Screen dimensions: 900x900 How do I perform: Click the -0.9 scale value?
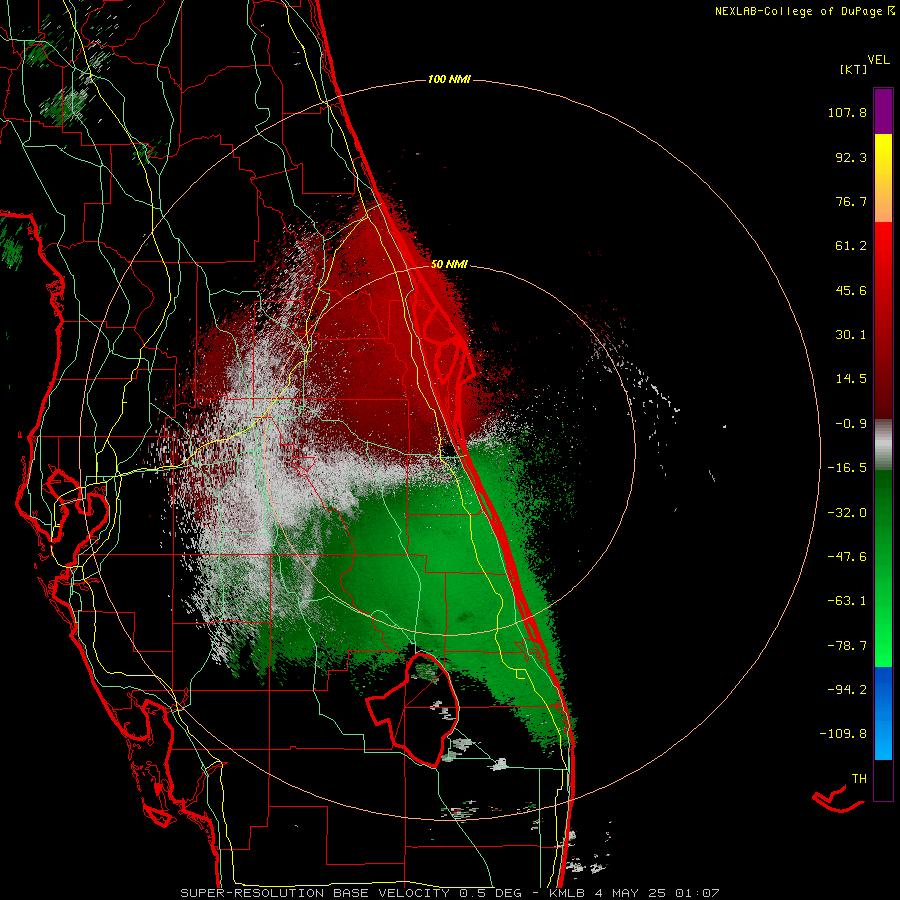pyautogui.click(x=851, y=424)
